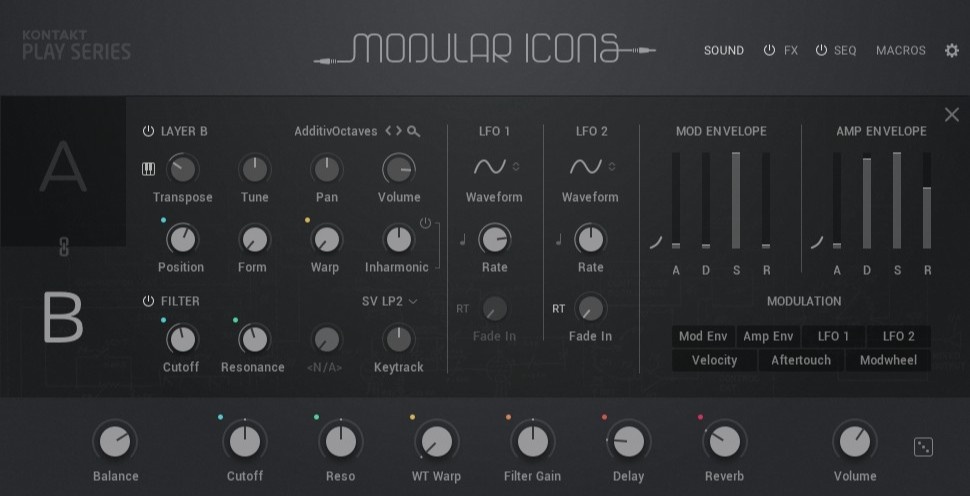Select the Aftertouch modulation button
Screen dimensions: 970x496
click(x=800, y=361)
